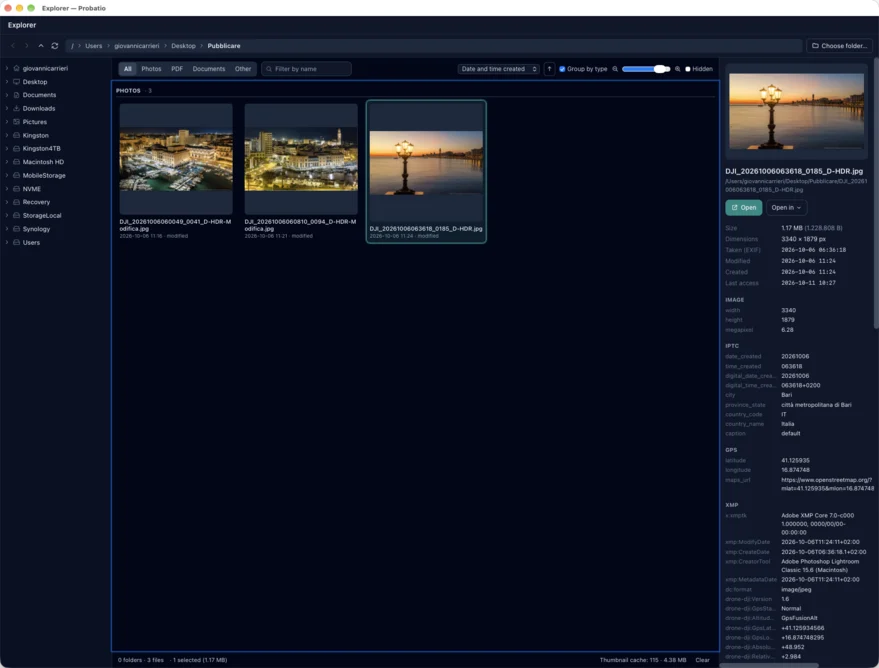879x668 pixels.
Task: Click the Downloads icon in sidebar
Action: tap(16, 109)
